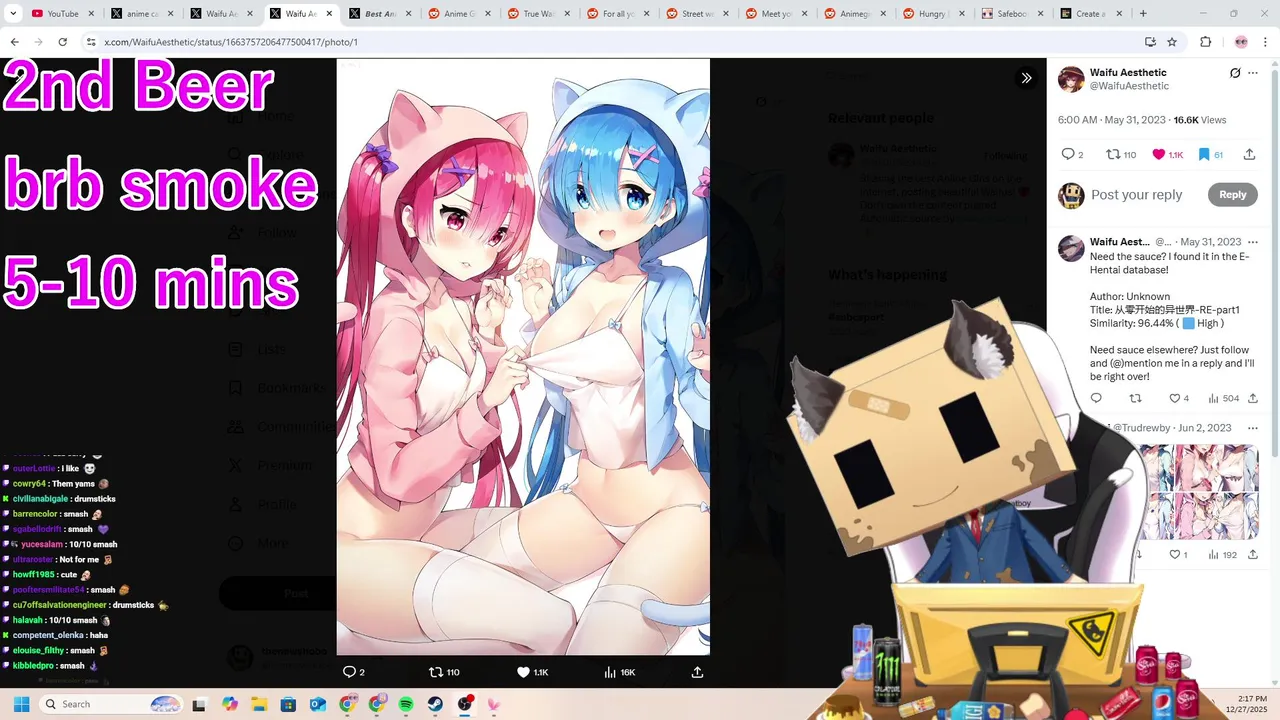
Task: Open Outlook from the taskbar
Action: (x=318, y=704)
